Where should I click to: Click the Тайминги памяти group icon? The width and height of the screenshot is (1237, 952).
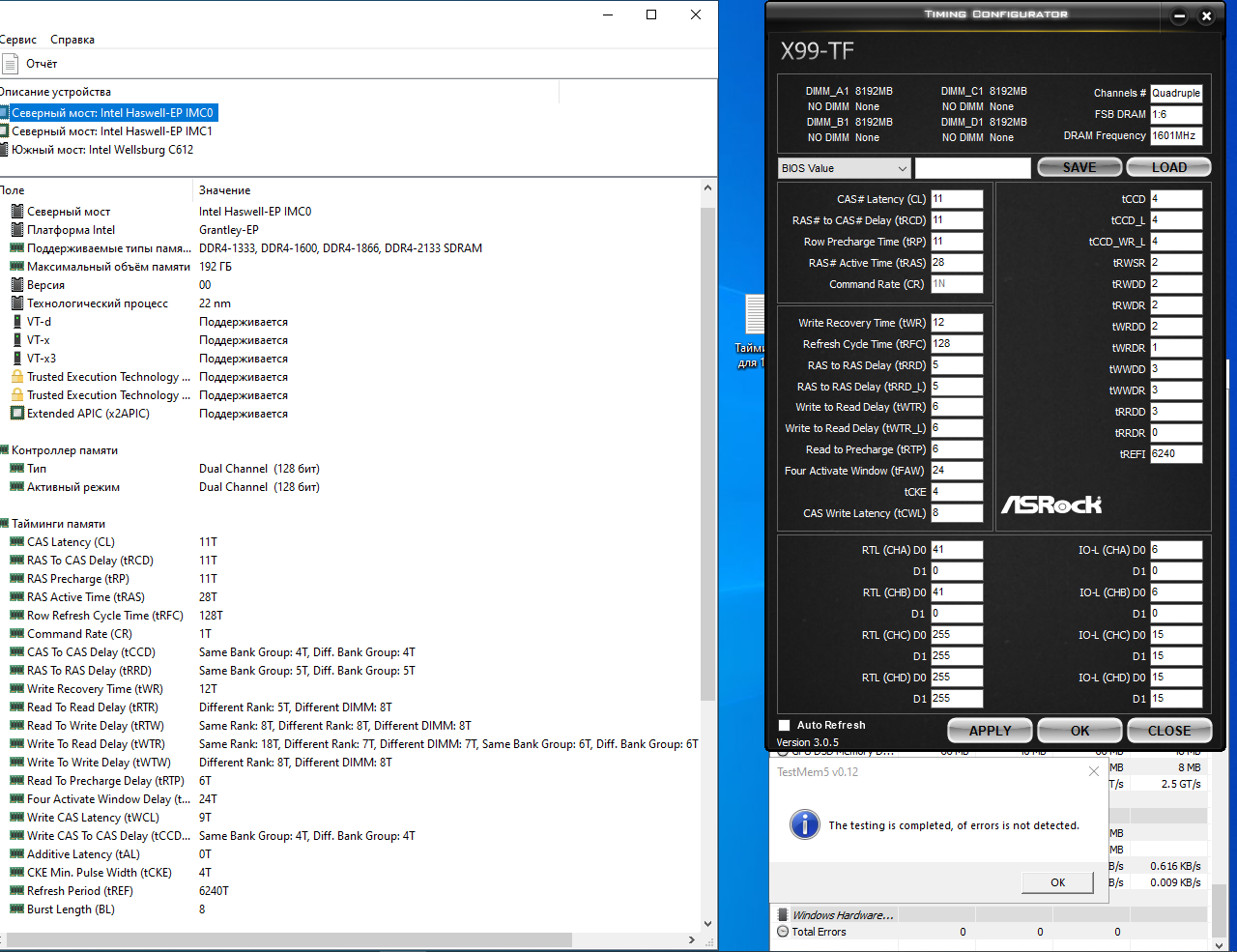(x=4, y=524)
